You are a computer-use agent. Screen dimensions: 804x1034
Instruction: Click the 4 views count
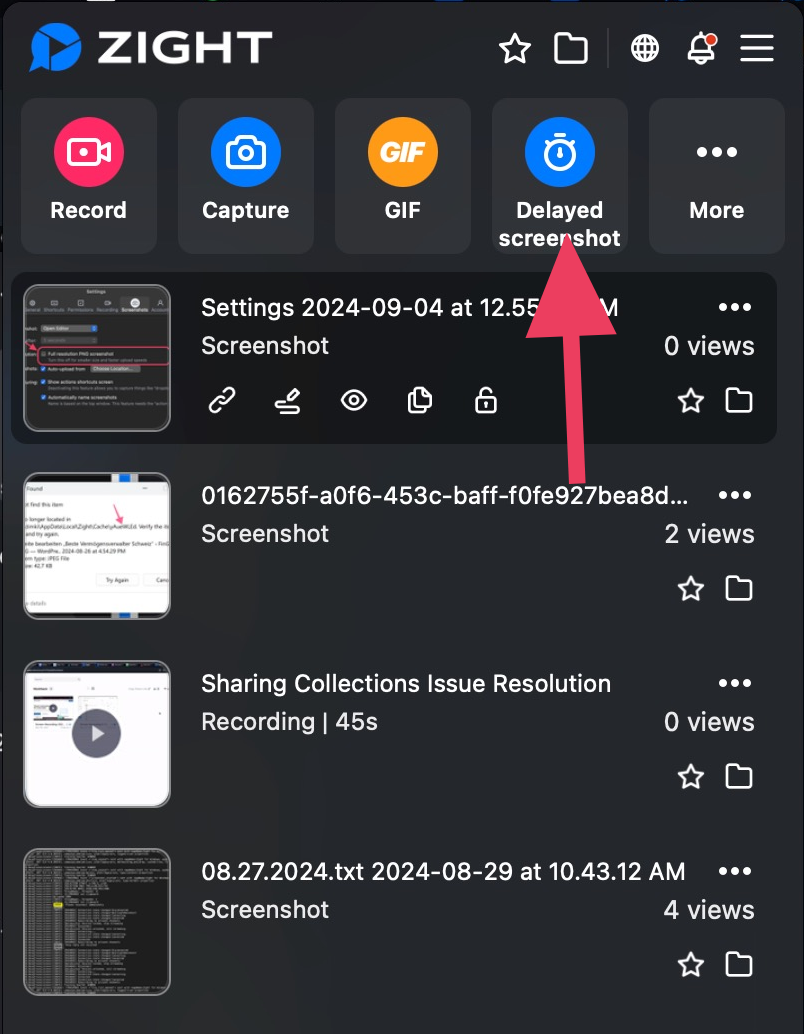709,910
